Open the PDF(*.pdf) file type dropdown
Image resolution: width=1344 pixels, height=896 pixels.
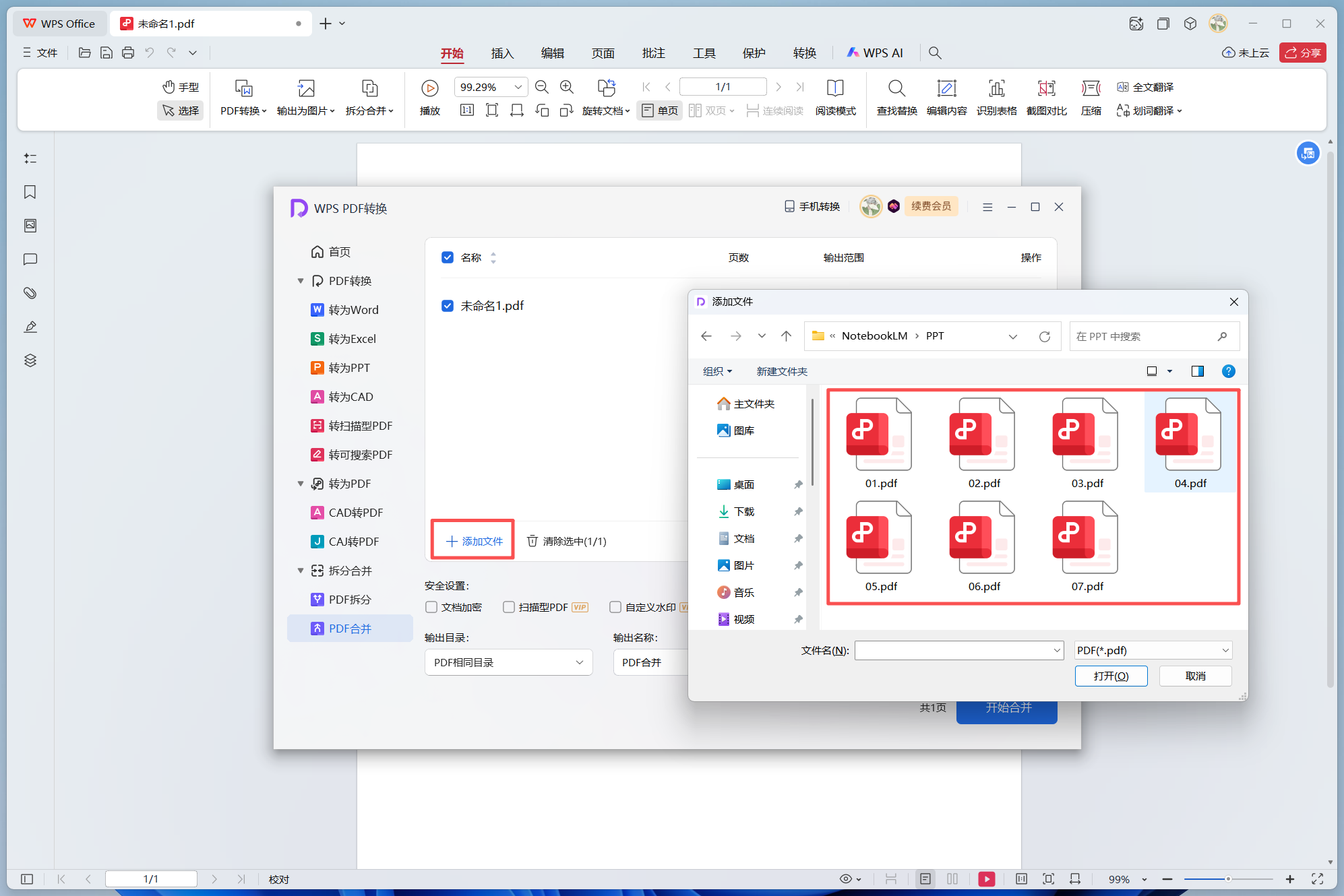pyautogui.click(x=1153, y=650)
